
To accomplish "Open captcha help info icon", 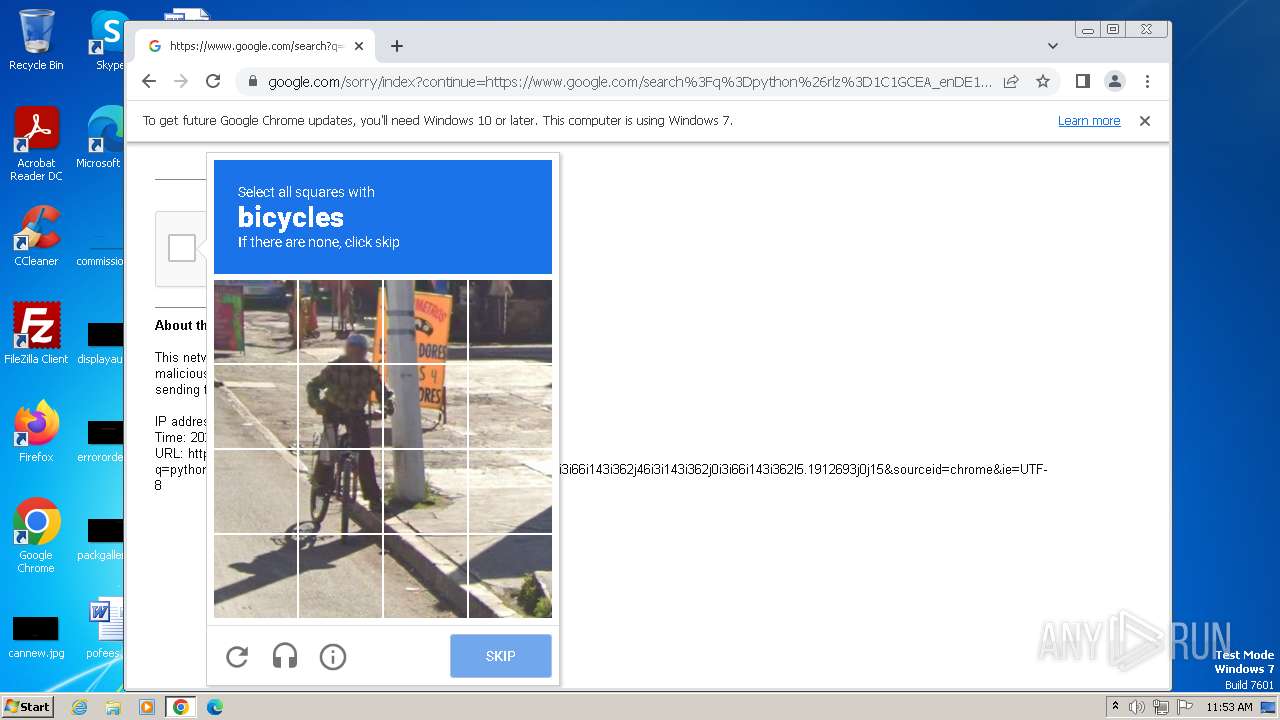I will coord(333,657).
